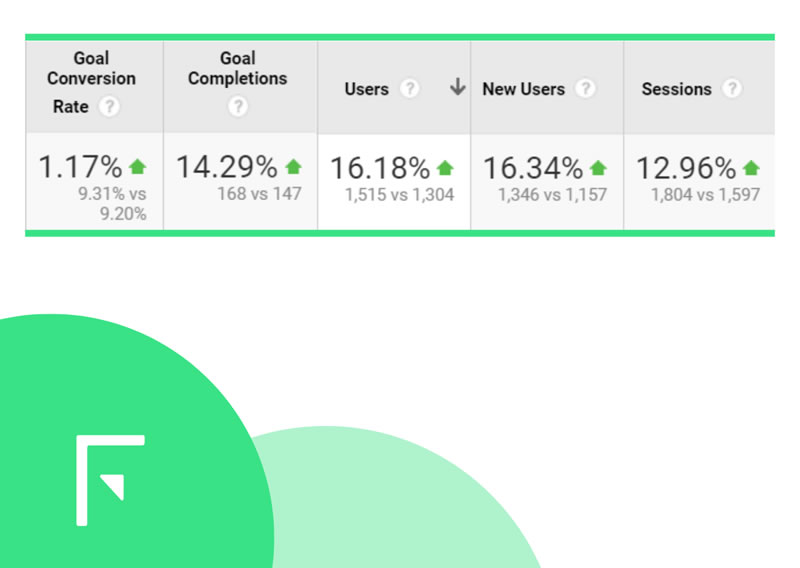The width and height of the screenshot is (800, 568).
Task: Click the 16.18% Users value
Action: [x=380, y=168]
